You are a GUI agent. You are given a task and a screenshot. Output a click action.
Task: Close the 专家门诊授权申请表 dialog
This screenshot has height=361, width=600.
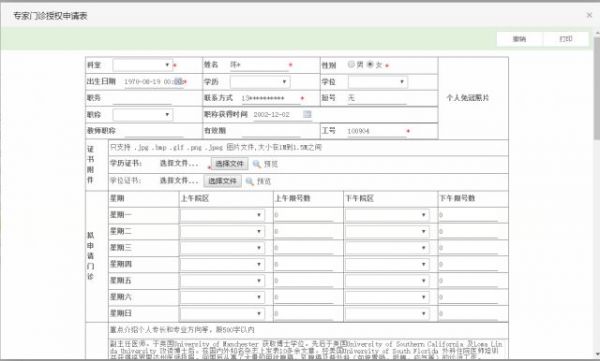tap(589, 15)
